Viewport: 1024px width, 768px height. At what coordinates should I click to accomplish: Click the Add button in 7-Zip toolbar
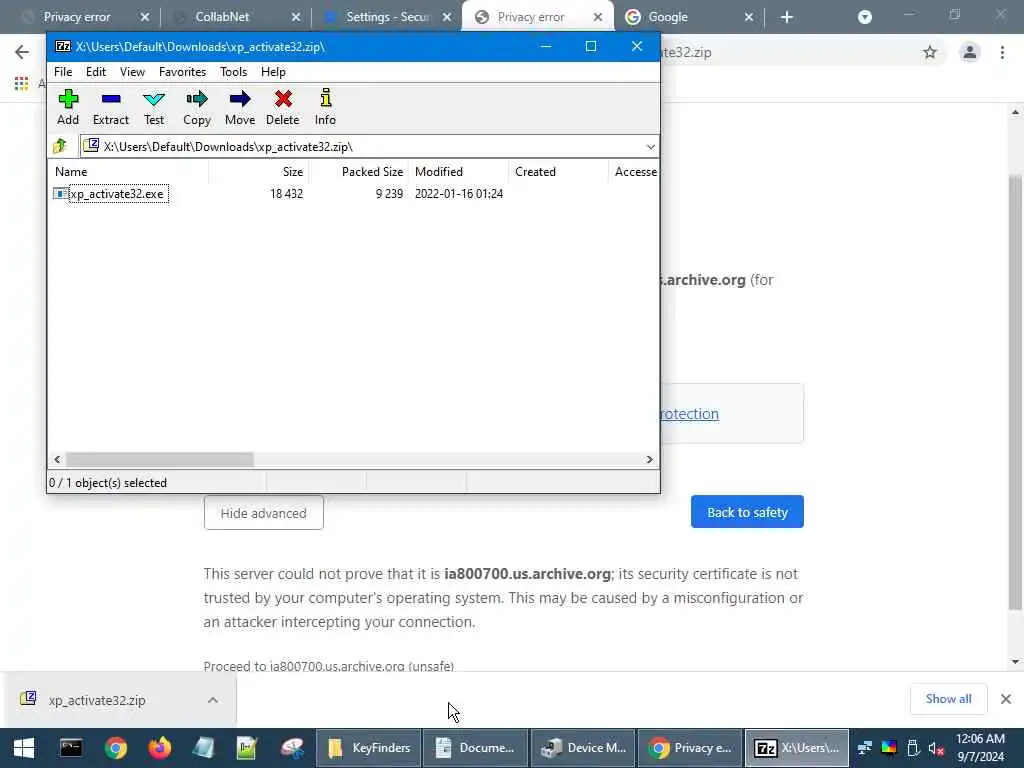click(68, 108)
